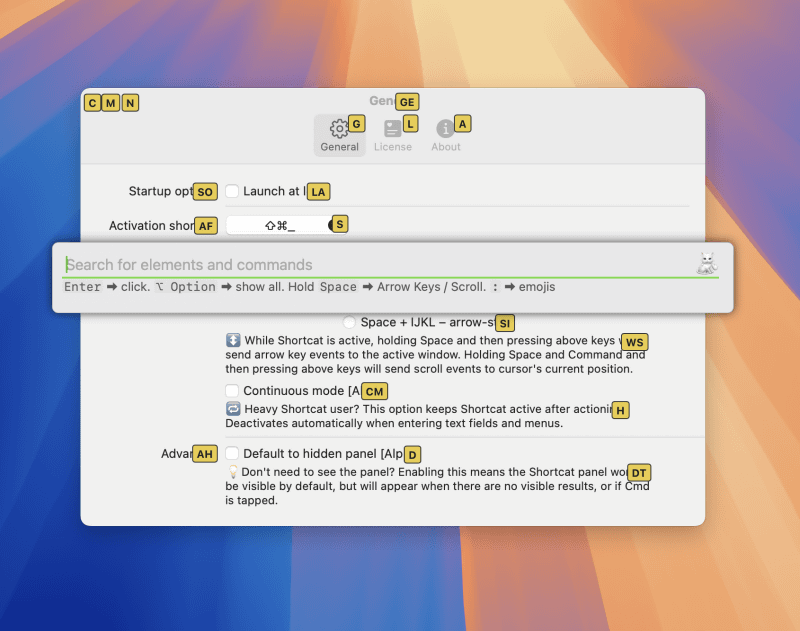
Task: Open the About tab
Action: 445,136
